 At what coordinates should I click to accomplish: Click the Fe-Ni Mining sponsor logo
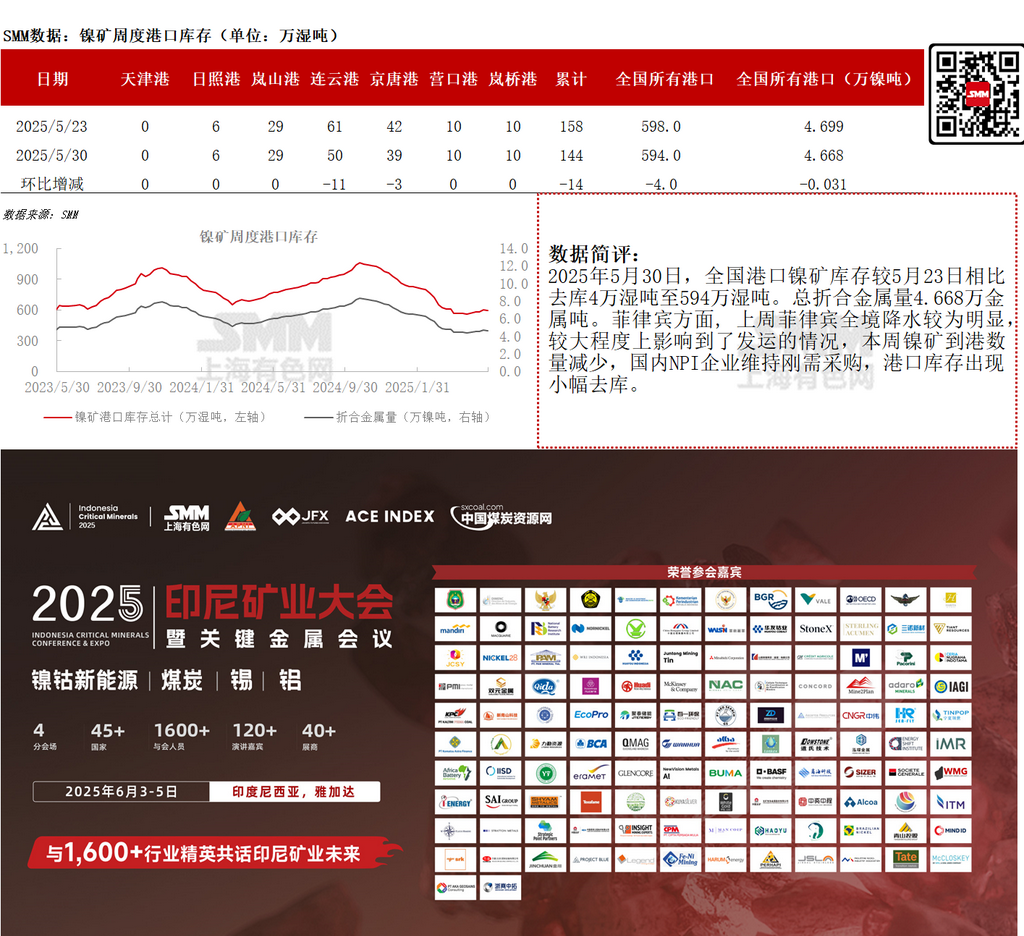coord(680,860)
